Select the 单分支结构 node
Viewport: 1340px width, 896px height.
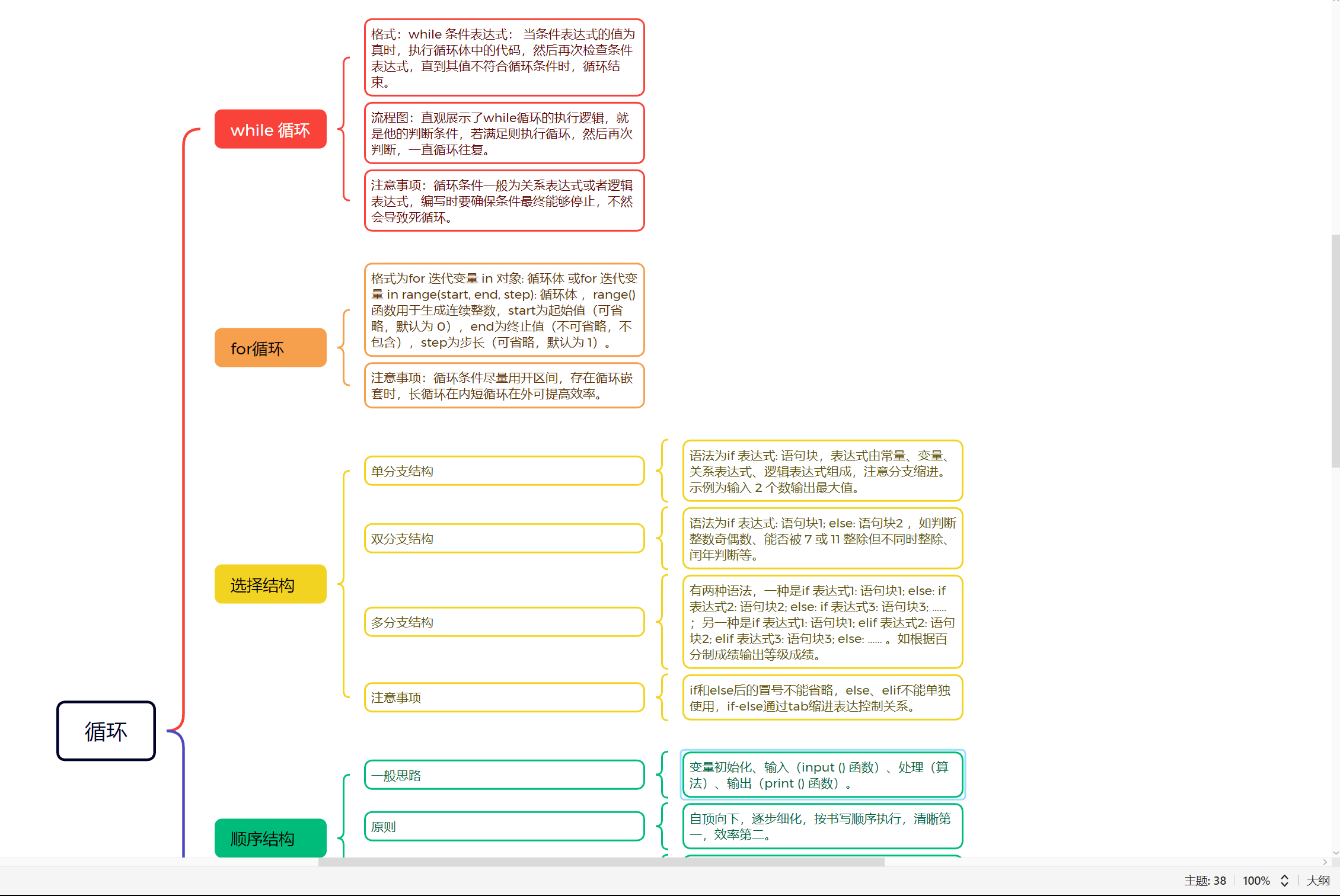tap(505, 471)
